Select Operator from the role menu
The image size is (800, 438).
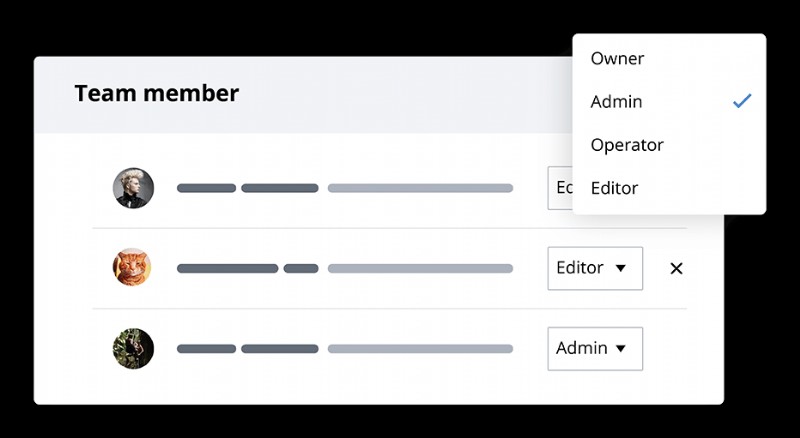click(627, 145)
